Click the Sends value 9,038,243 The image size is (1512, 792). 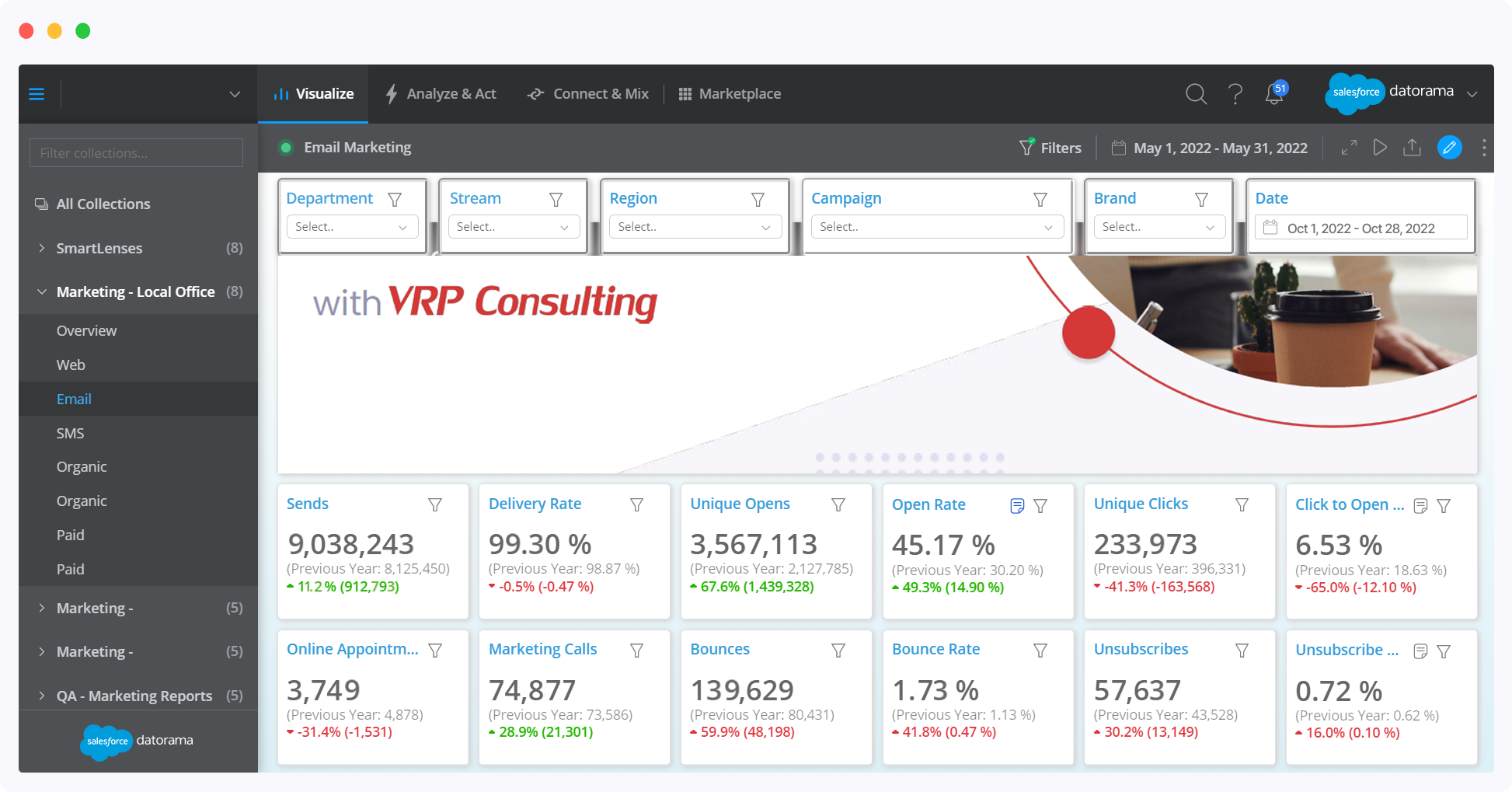point(350,544)
